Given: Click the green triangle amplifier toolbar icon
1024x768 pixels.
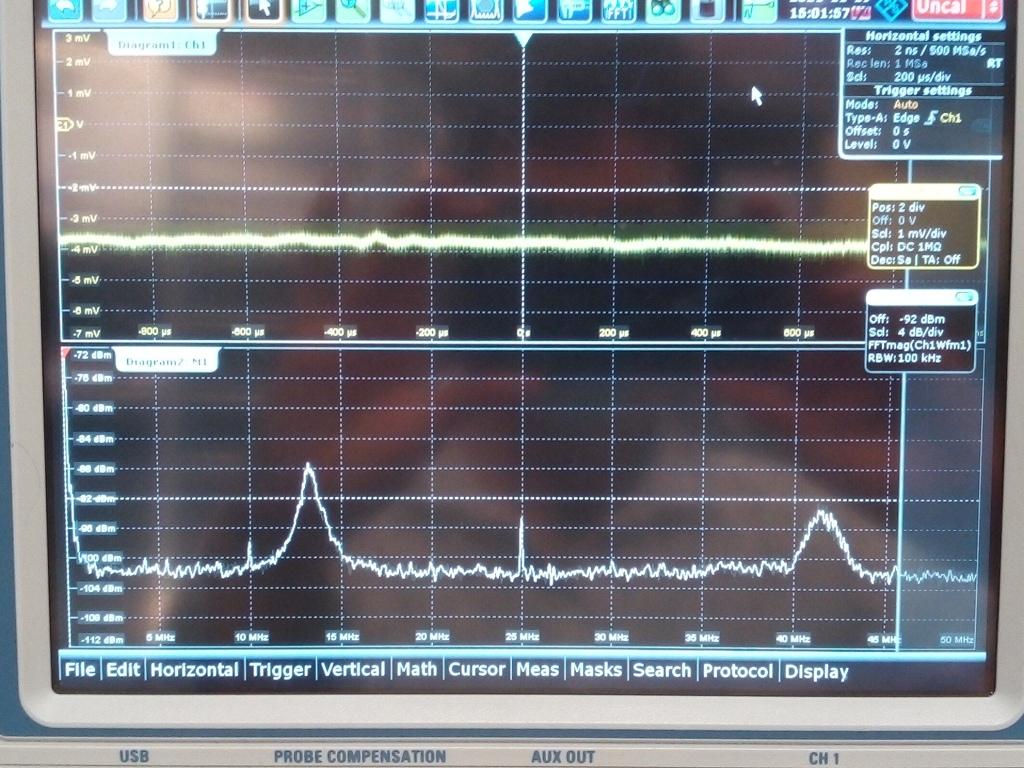Looking at the screenshot, I should coord(309,9).
